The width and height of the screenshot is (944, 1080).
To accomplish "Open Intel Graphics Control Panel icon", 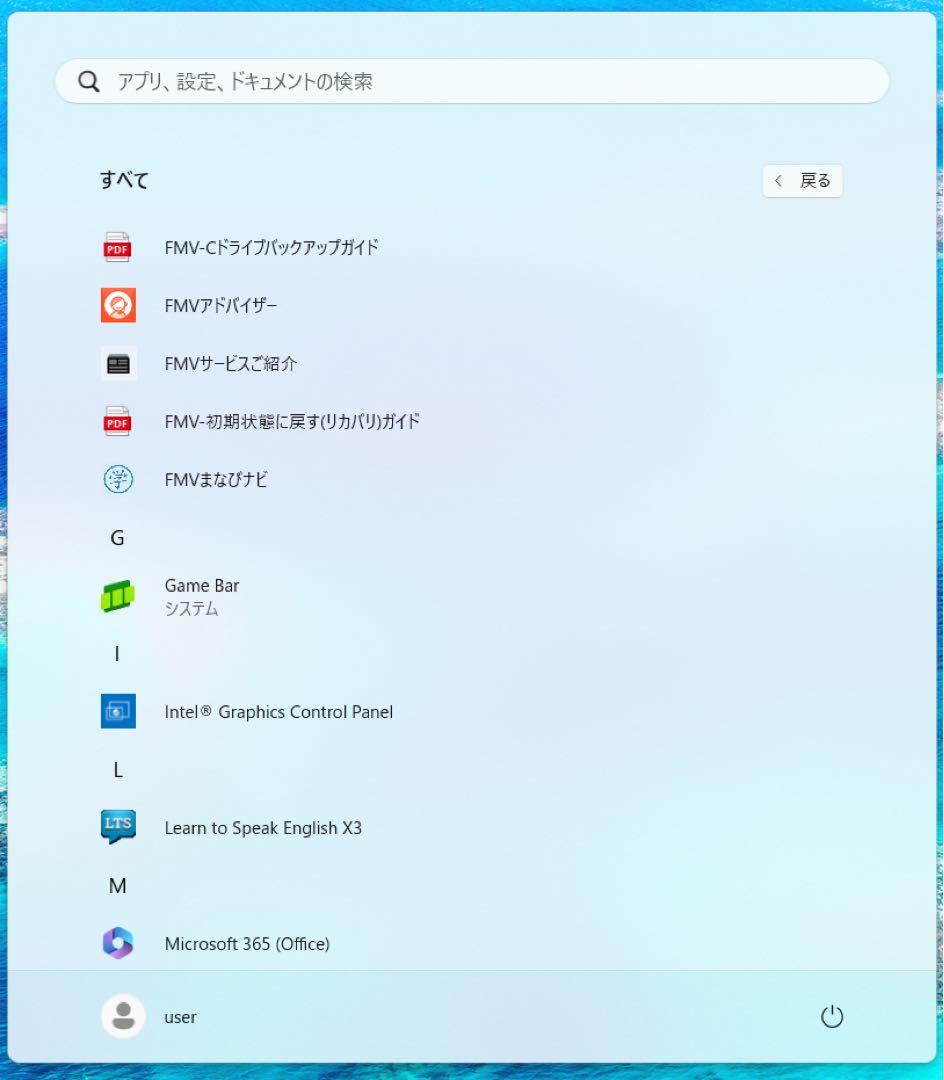I will (x=118, y=712).
